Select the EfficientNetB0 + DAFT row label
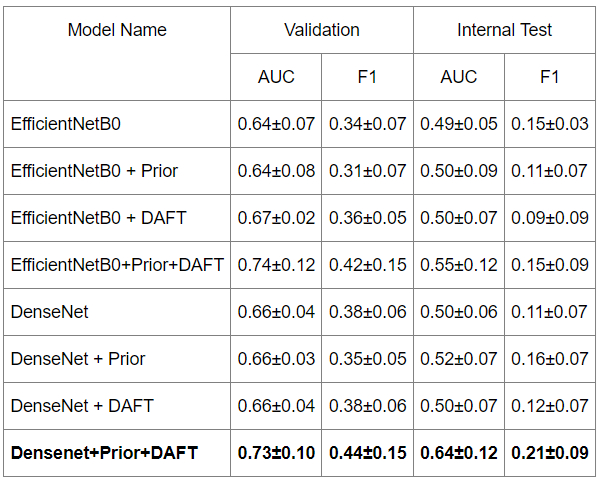602x481 pixels. pyautogui.click(x=98, y=218)
